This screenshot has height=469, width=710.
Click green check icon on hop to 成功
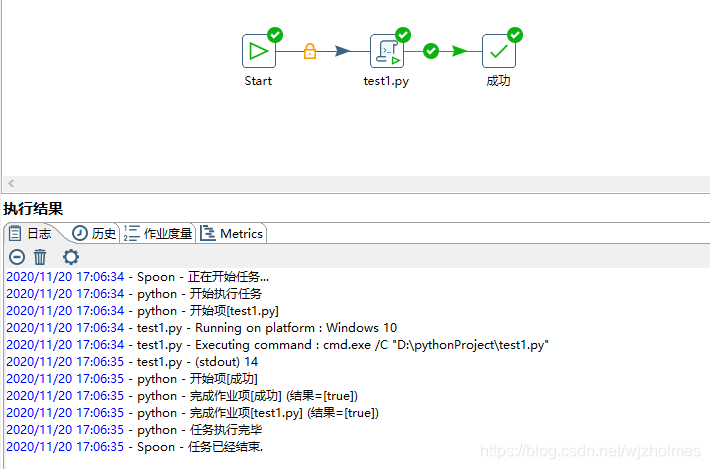(x=431, y=51)
